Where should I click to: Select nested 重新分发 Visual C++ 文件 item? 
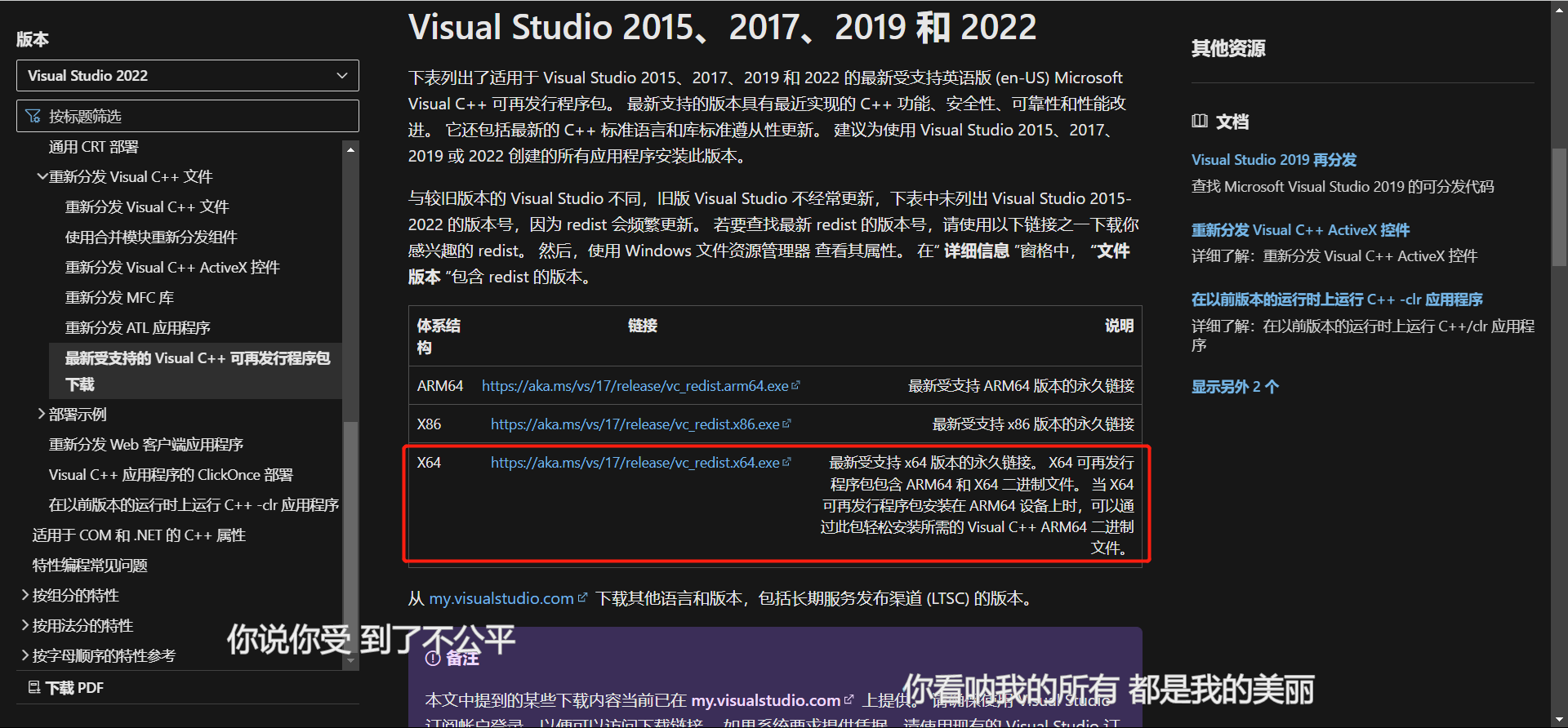point(147,206)
